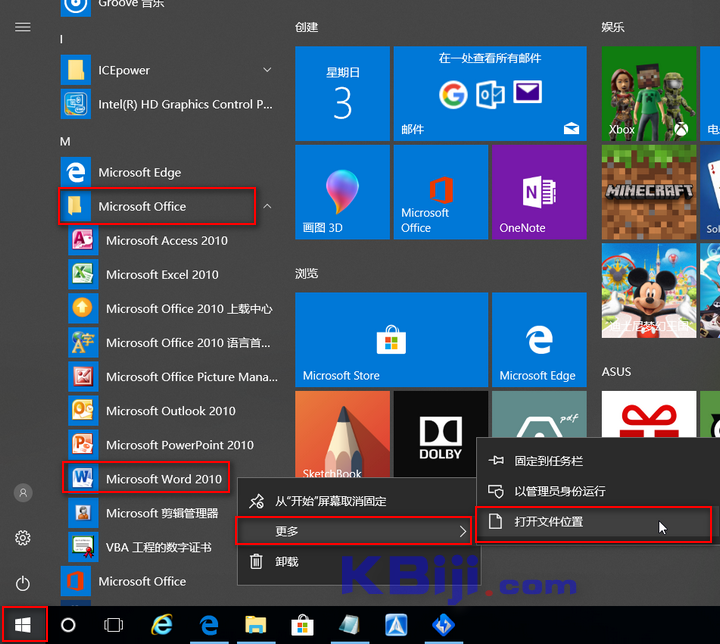Jump to letter I section header

click(x=61, y=40)
